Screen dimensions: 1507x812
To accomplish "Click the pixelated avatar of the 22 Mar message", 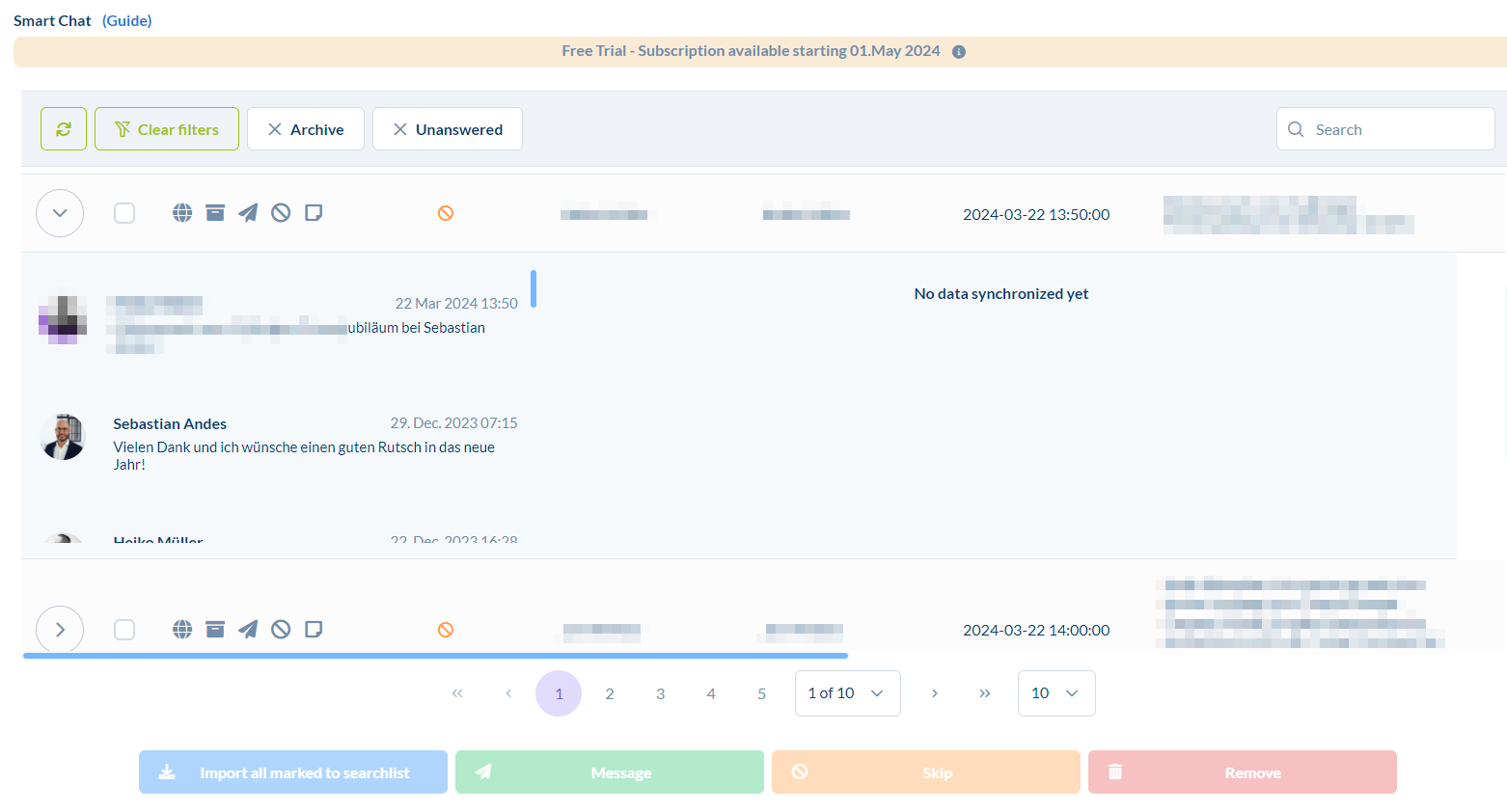I will point(63,320).
